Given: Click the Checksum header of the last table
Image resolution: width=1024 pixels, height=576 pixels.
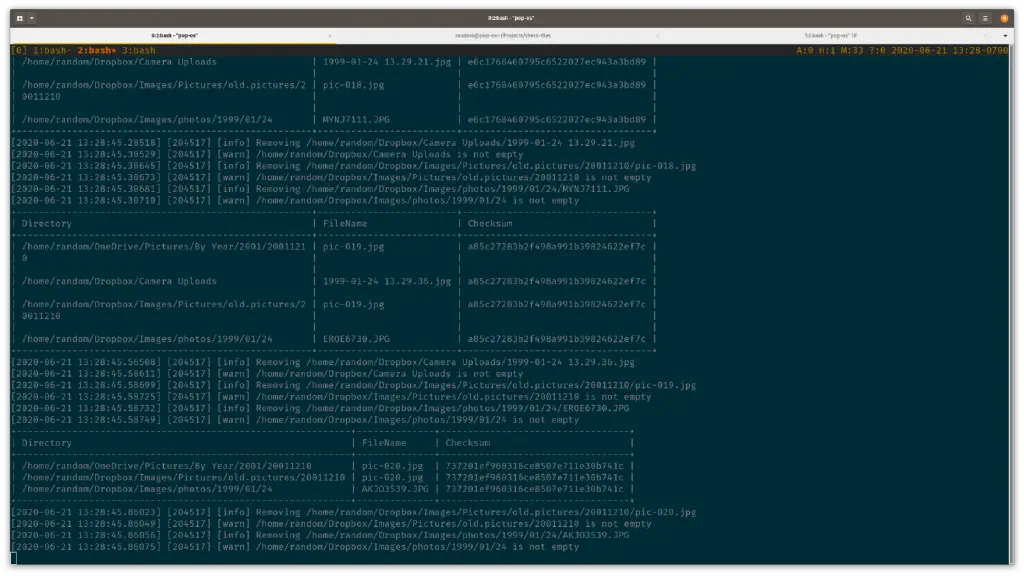Looking at the screenshot, I should tap(468, 443).
